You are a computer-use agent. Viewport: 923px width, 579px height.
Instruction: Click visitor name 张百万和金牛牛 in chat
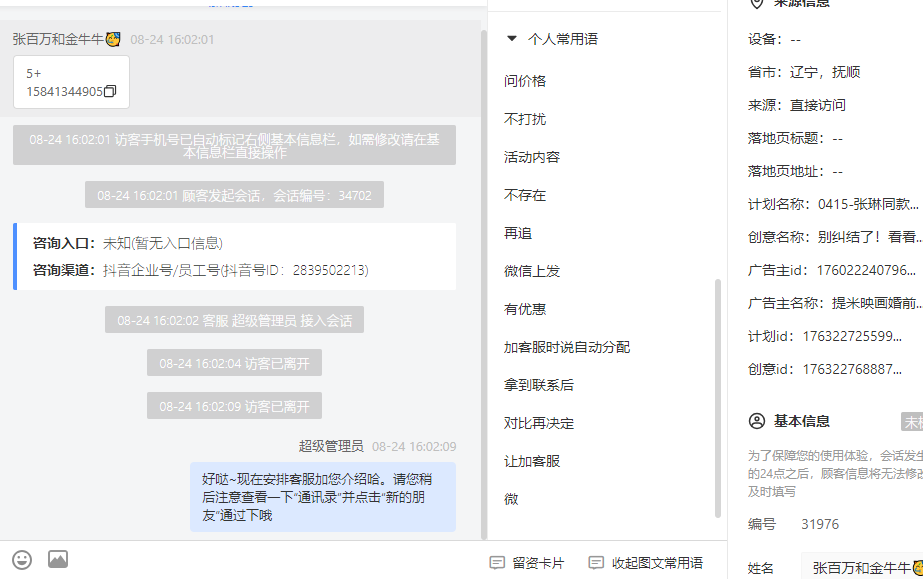[67, 39]
